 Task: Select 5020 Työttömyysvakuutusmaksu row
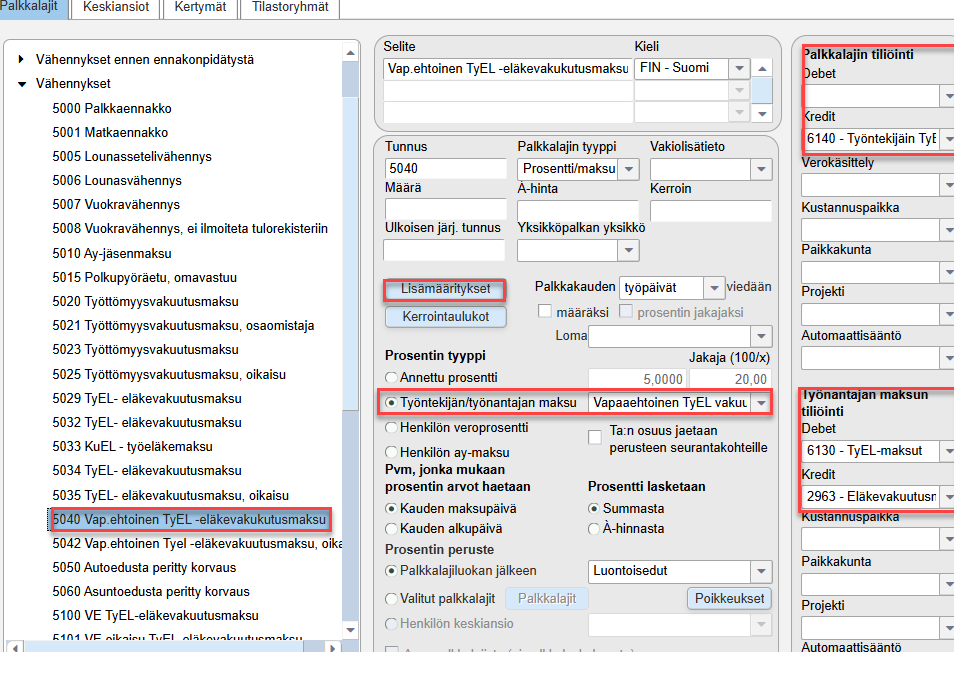145,301
